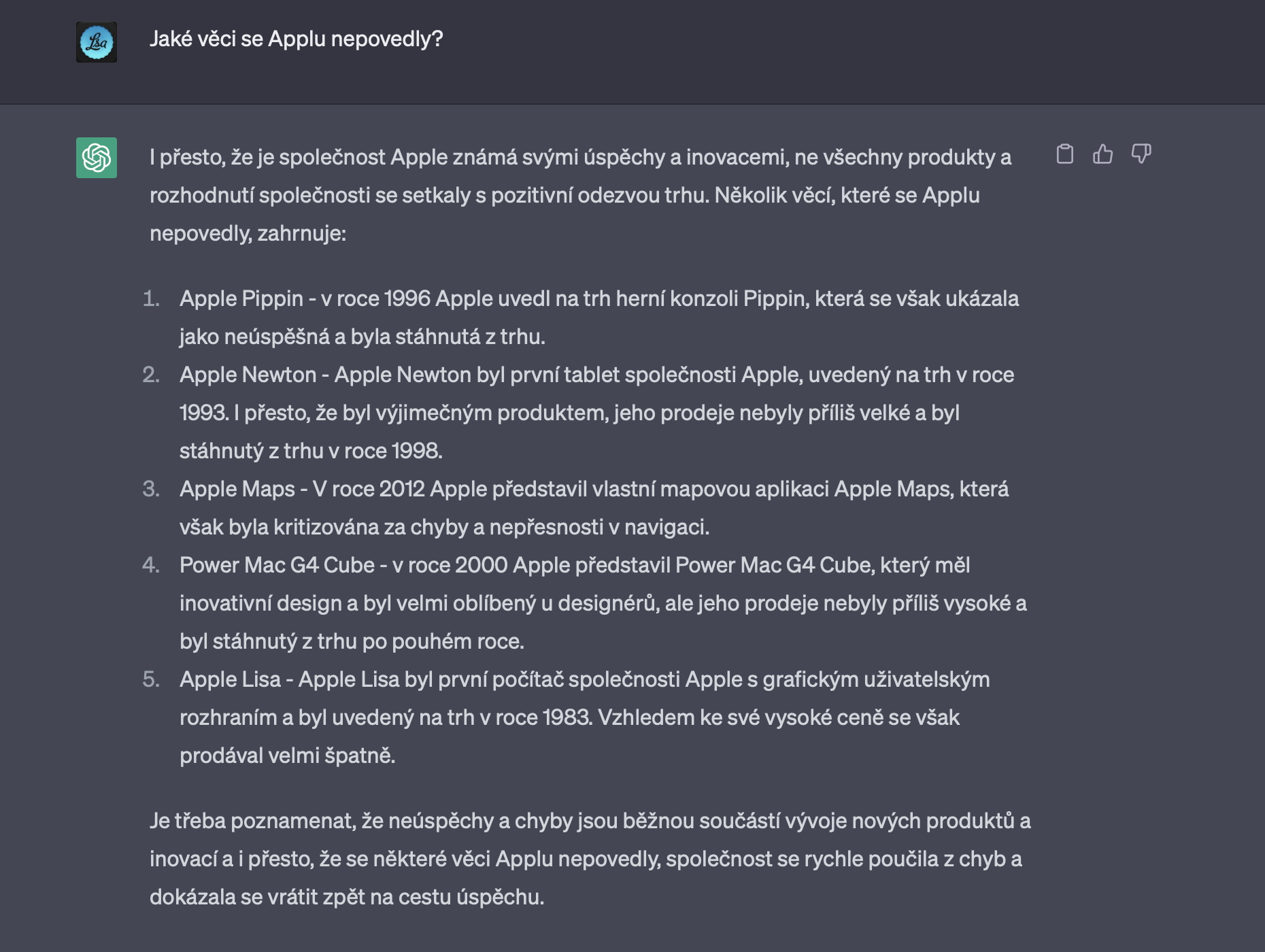The height and width of the screenshot is (952, 1265).
Task: Click the question 'Jaké věci se Applu nepovedly?'
Action: pyautogui.click(x=295, y=41)
